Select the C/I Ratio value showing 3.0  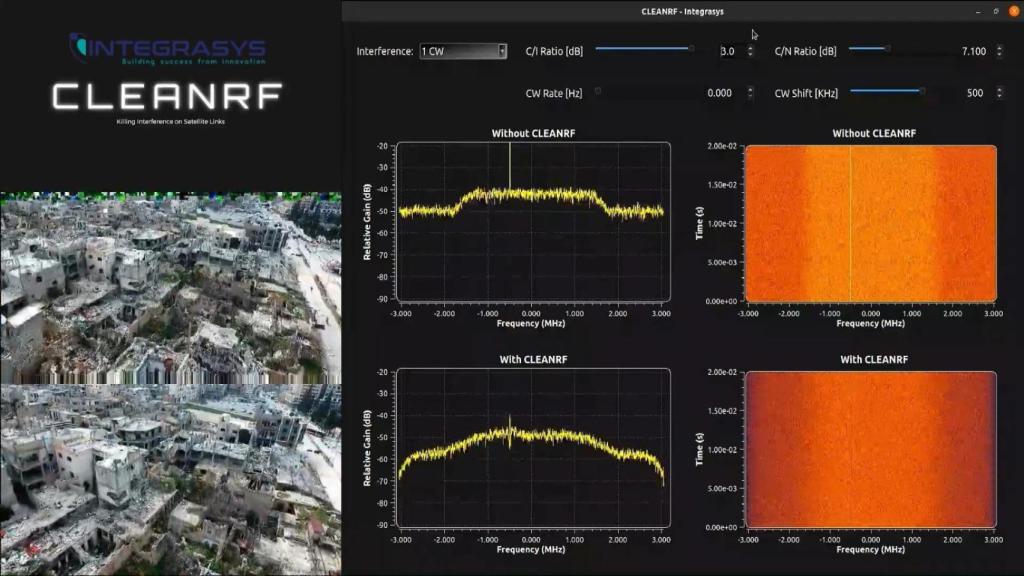pyautogui.click(x=725, y=51)
